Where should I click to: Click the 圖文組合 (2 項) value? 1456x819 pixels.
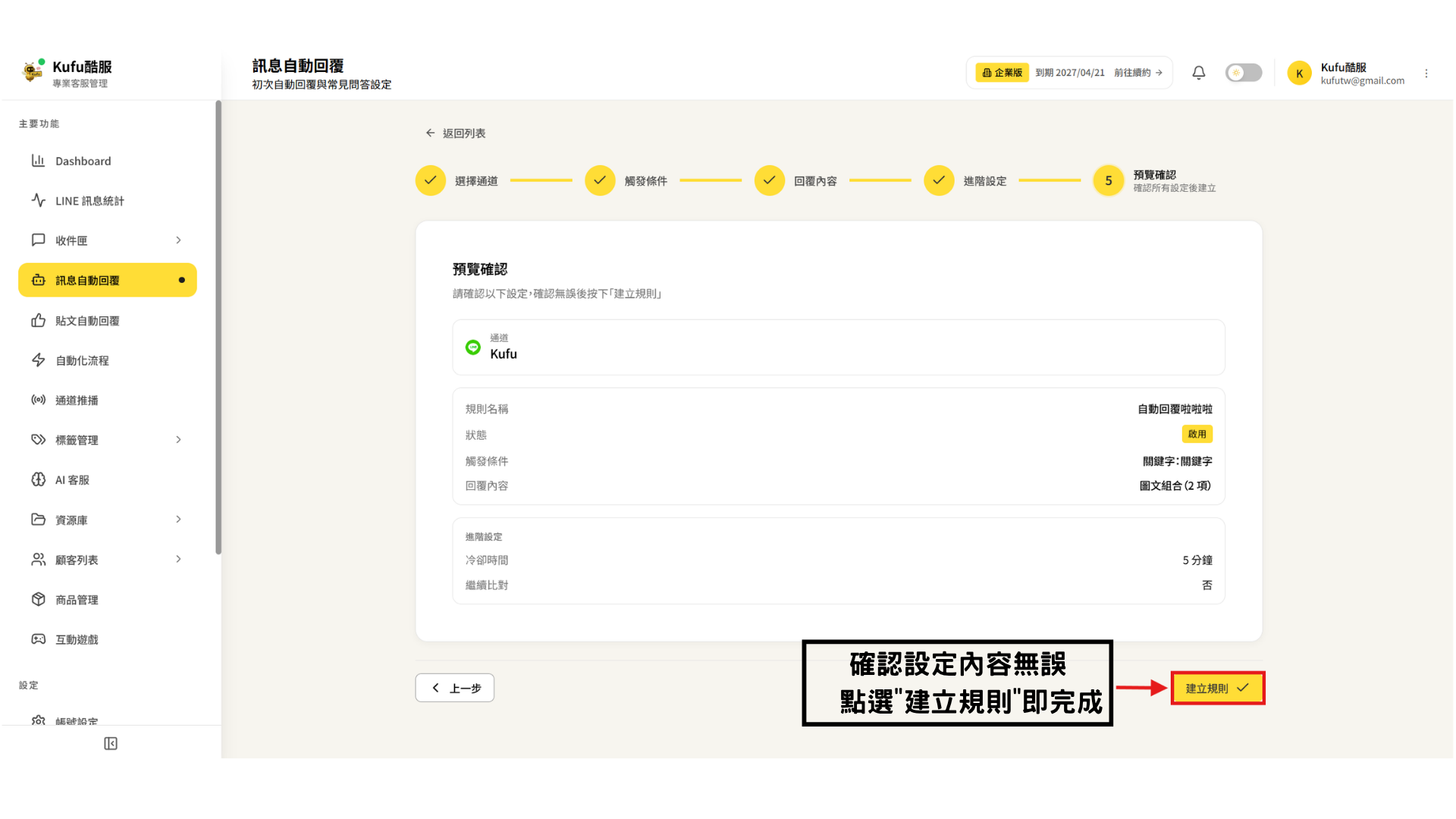click(x=1175, y=485)
